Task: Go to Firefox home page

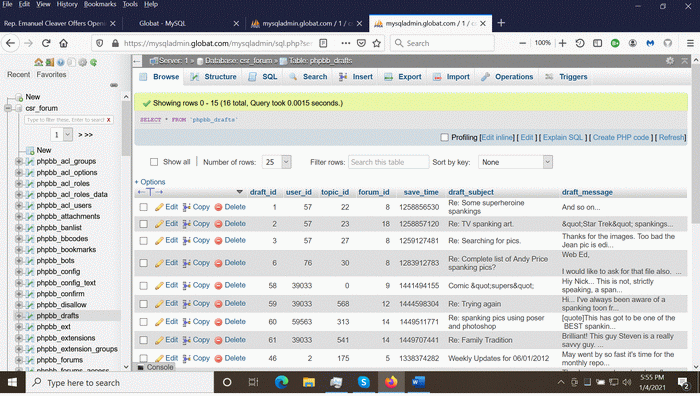Action: 63,43
